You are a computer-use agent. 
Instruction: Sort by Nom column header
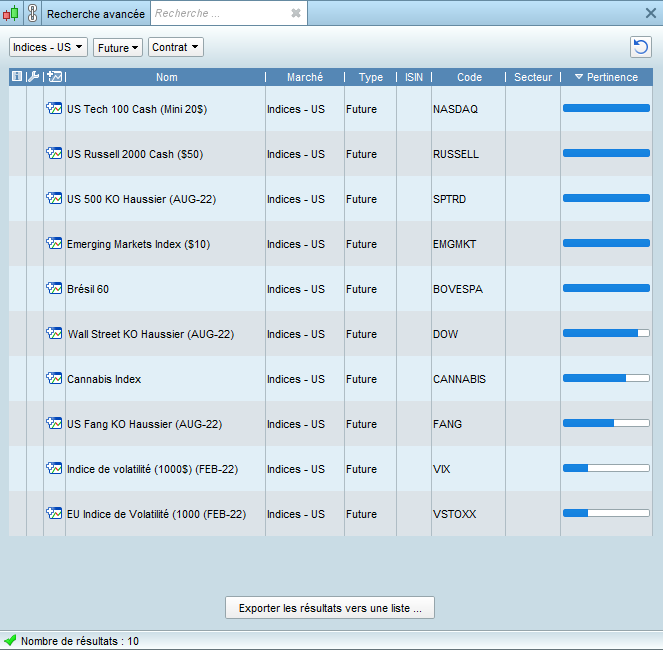click(167, 77)
